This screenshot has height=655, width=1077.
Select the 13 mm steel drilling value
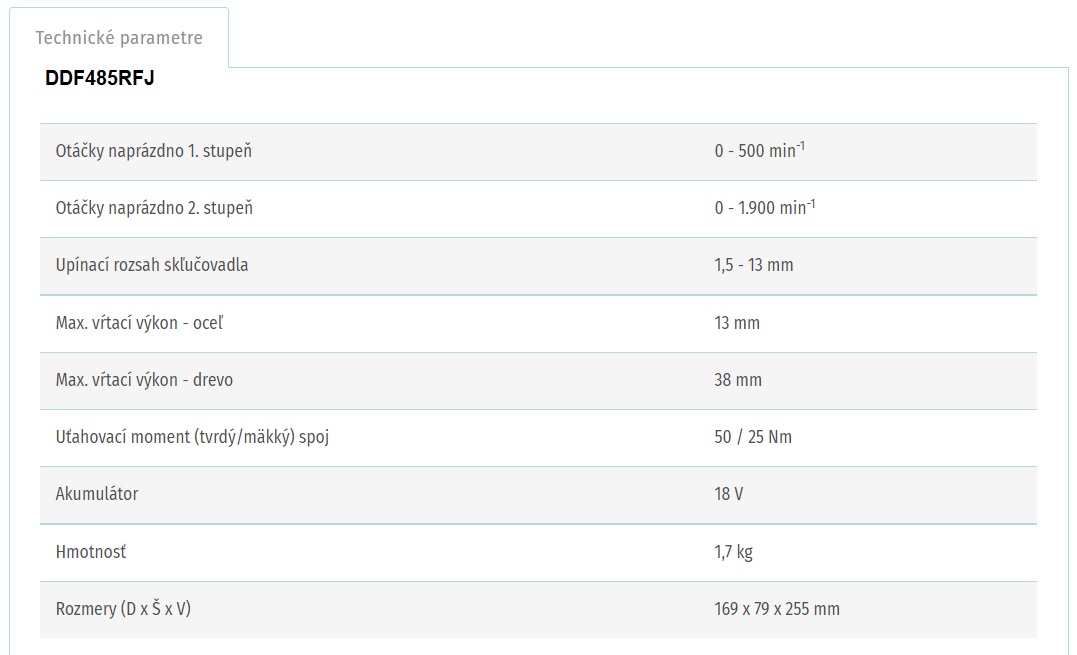(737, 323)
